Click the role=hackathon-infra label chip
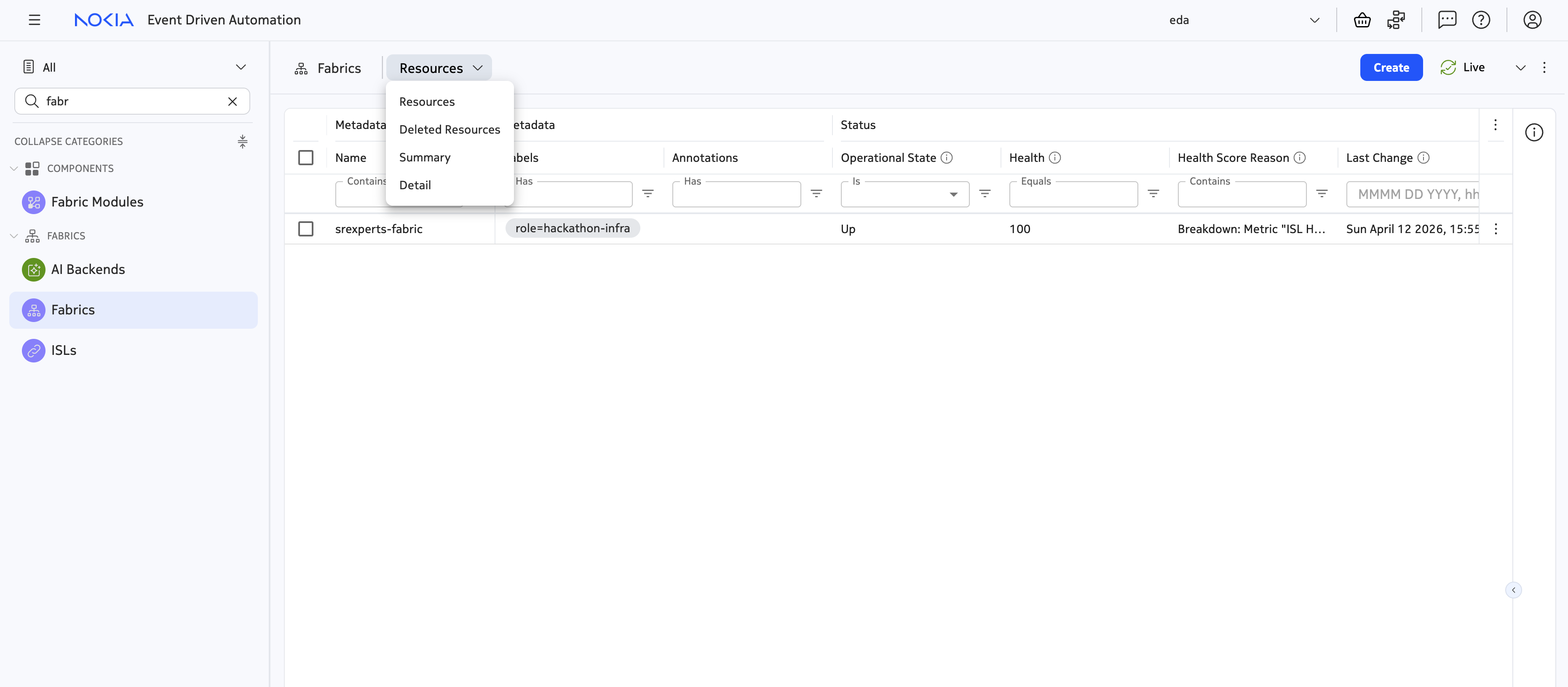1568x687 pixels. coord(572,228)
